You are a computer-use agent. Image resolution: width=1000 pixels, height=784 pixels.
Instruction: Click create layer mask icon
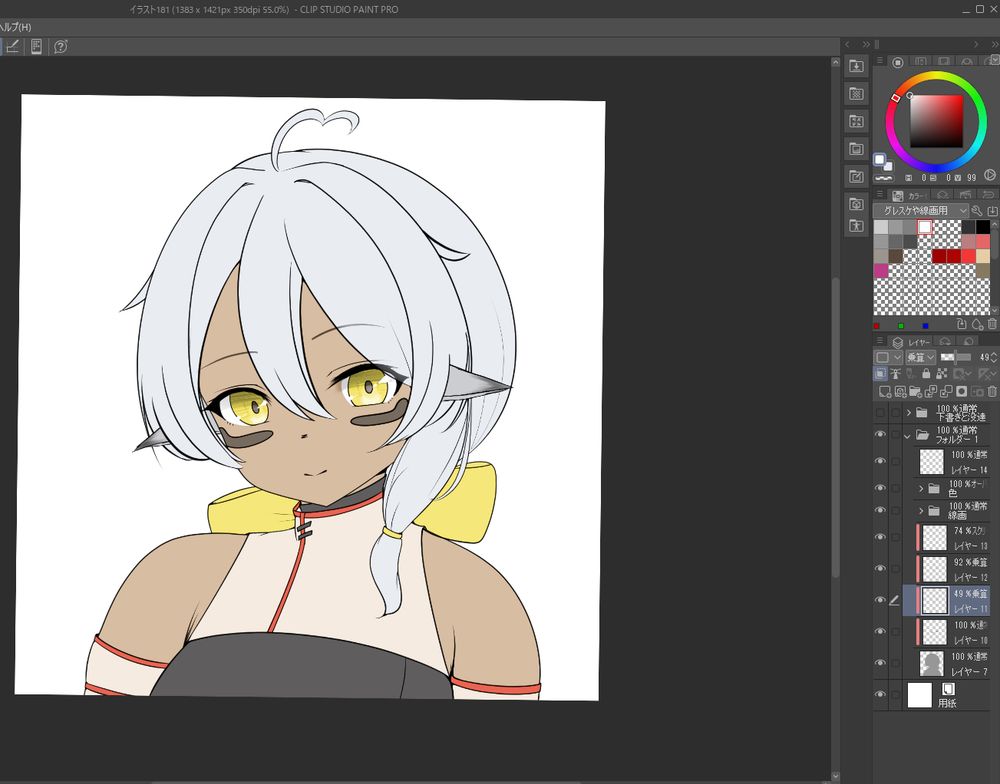click(x=962, y=391)
